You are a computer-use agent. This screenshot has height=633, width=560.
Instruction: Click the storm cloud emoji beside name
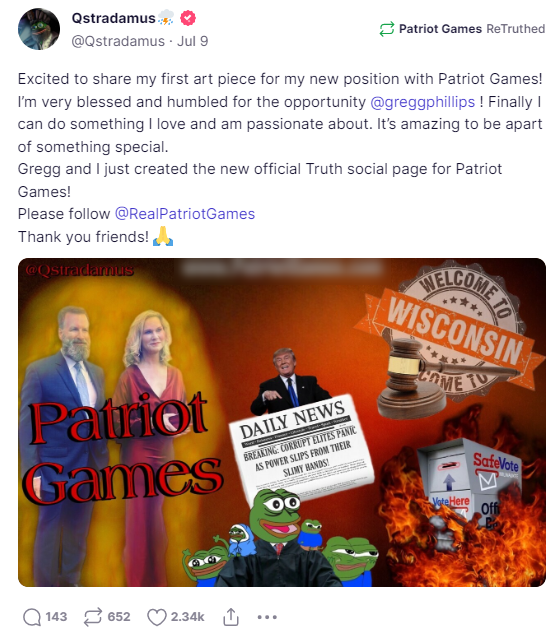[x=166, y=18]
